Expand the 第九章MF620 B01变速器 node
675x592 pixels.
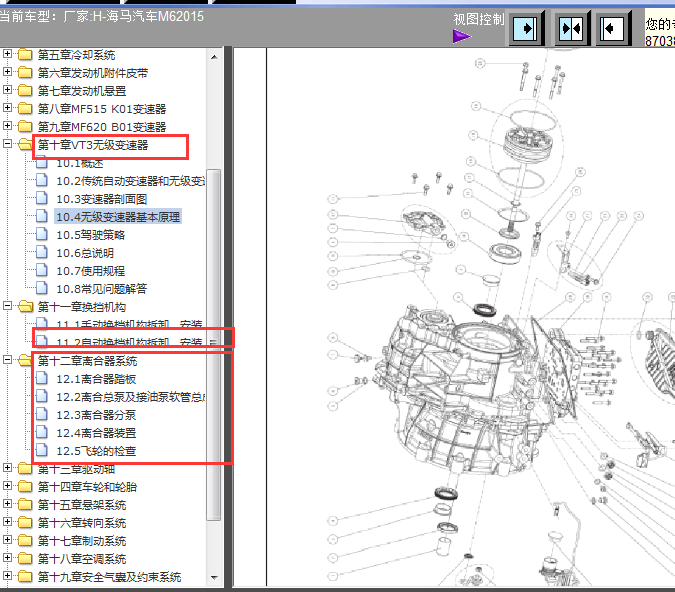pyautogui.click(x=7, y=126)
